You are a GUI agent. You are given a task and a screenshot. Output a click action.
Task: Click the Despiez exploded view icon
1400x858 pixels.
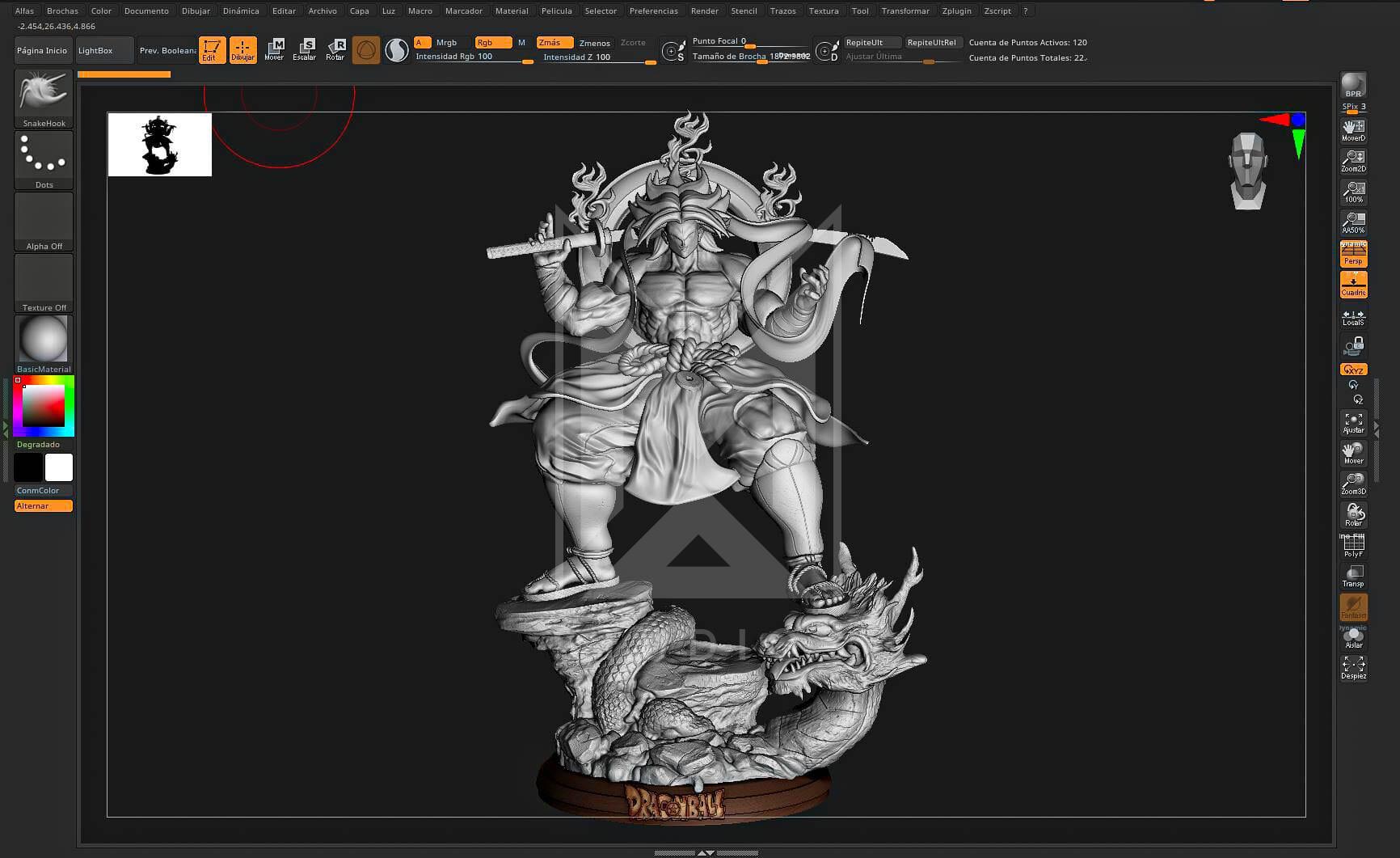click(x=1353, y=668)
